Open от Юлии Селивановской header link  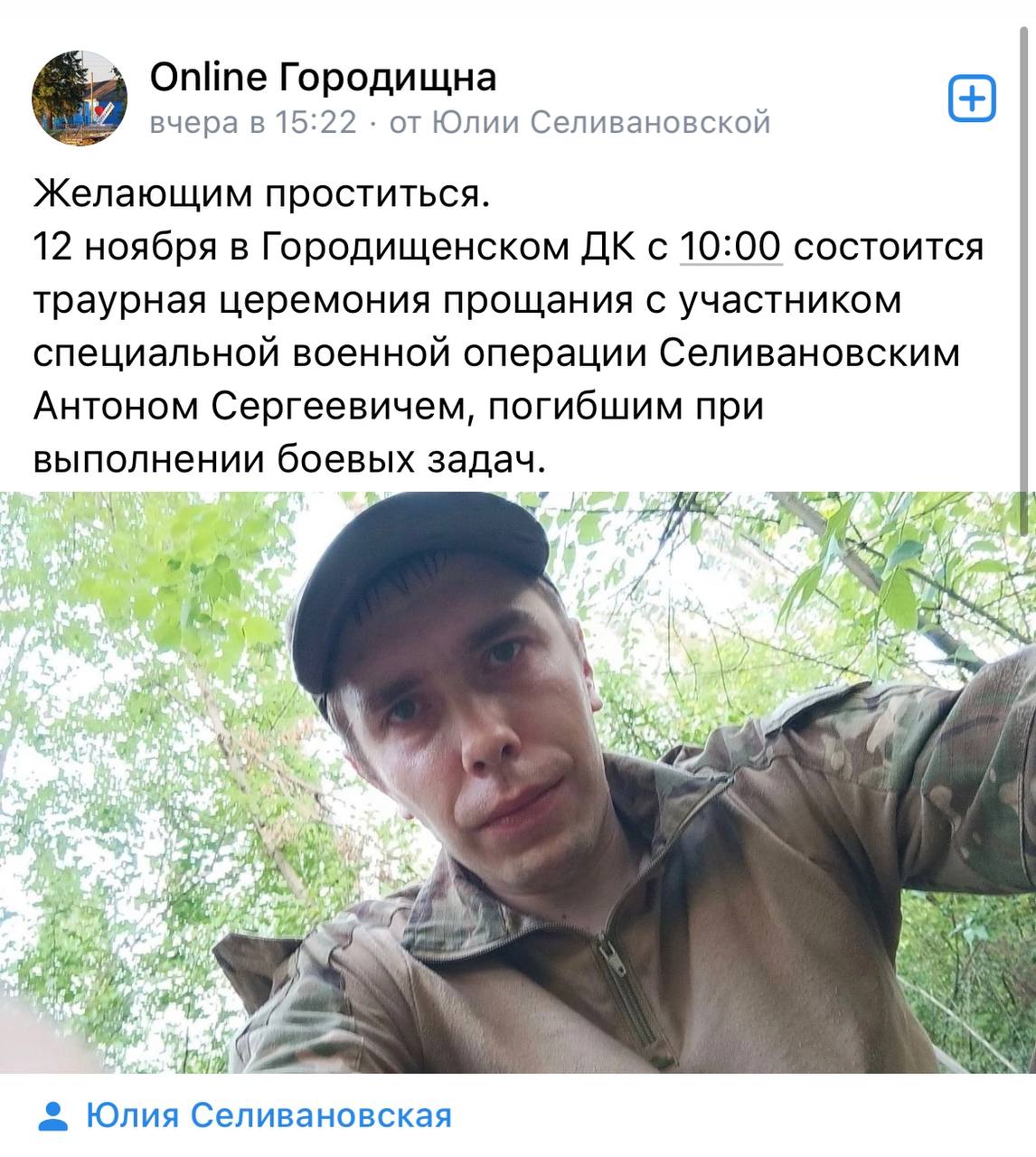point(579,122)
